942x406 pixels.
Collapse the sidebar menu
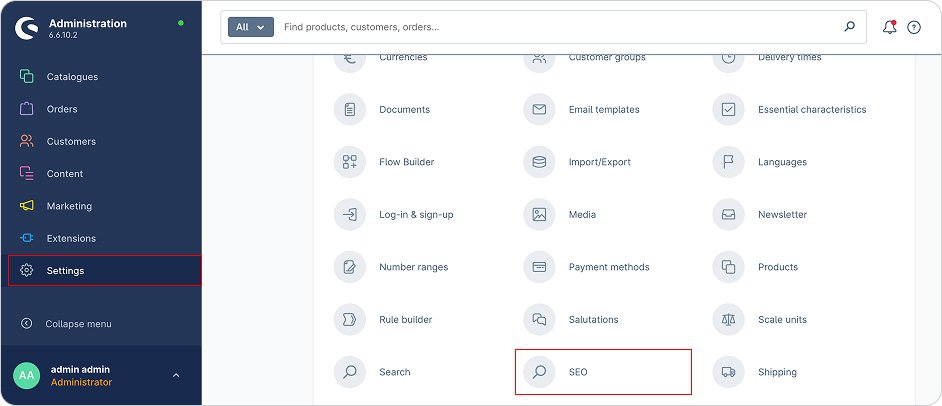(x=78, y=324)
